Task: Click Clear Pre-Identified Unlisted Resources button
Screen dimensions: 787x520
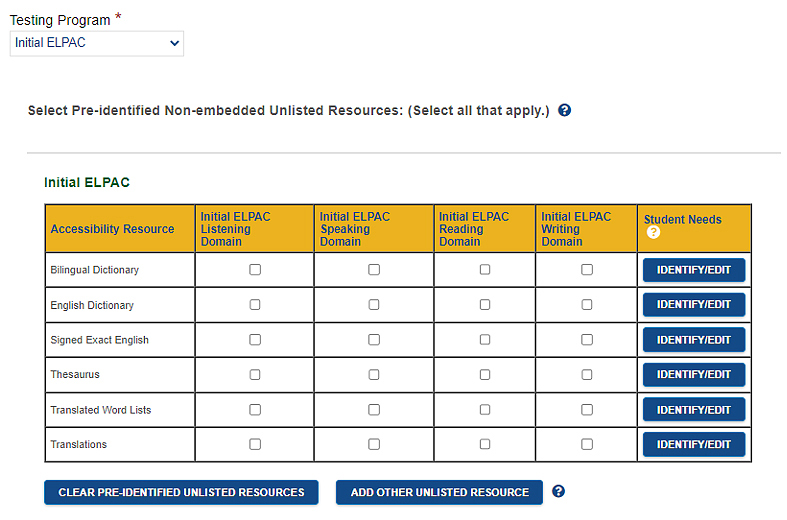Action: pos(181,492)
